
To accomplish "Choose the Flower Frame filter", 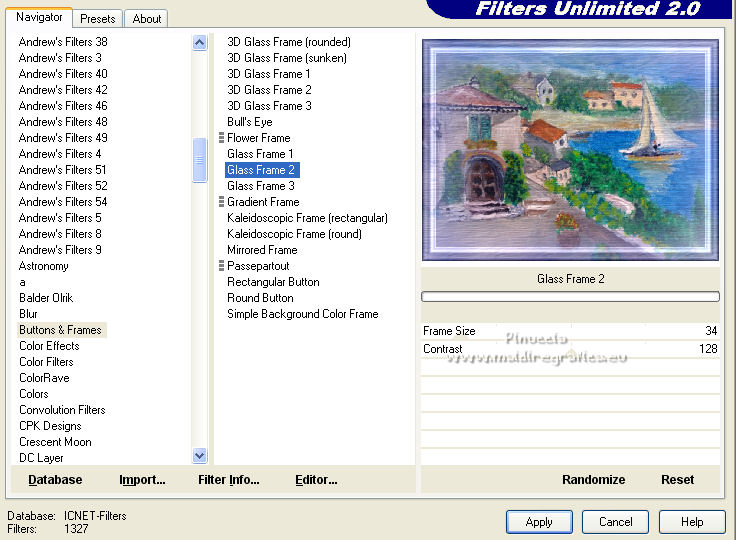I will click(x=259, y=138).
